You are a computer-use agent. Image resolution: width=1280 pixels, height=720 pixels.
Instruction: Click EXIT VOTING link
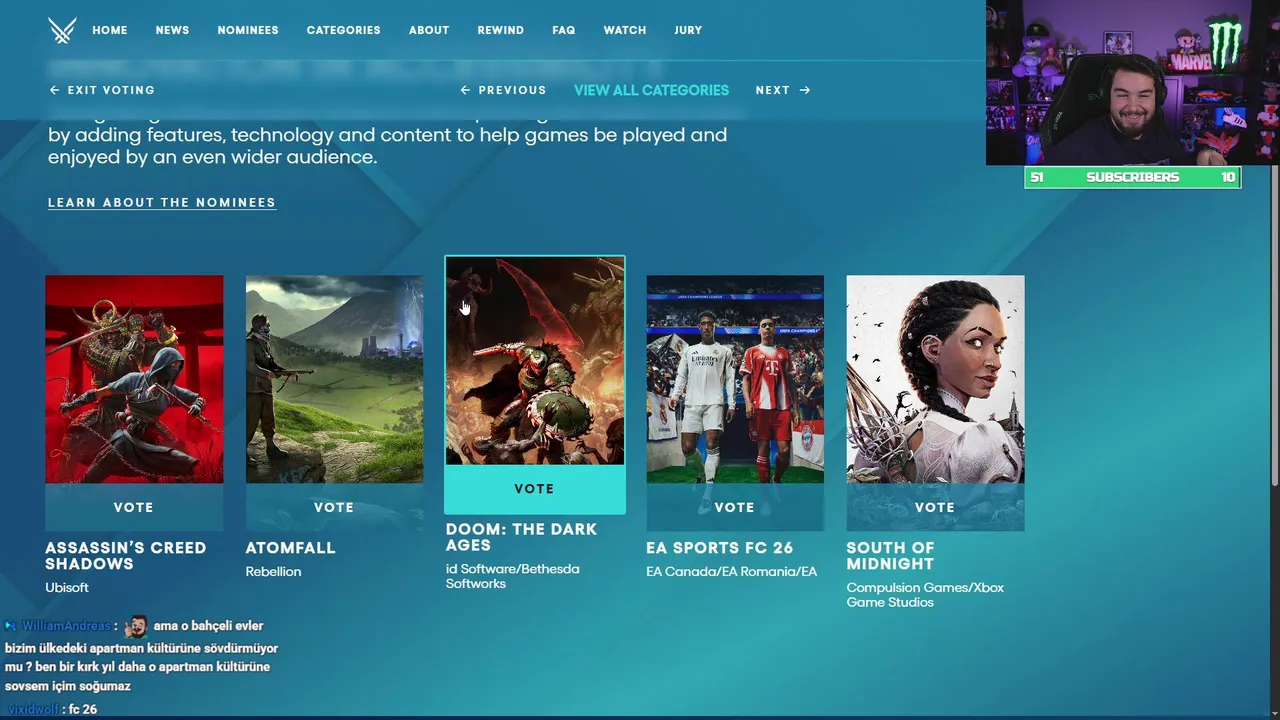coord(102,90)
